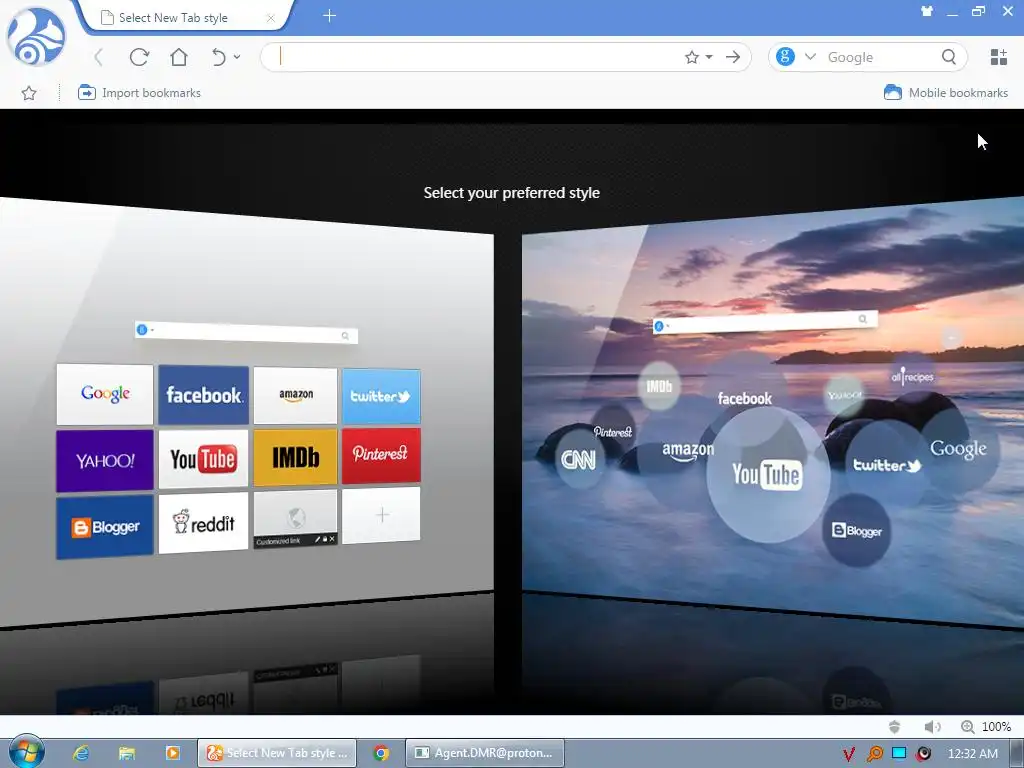Open the search engine selector dropdown
This screenshot has height=768, width=1024.
coord(810,57)
